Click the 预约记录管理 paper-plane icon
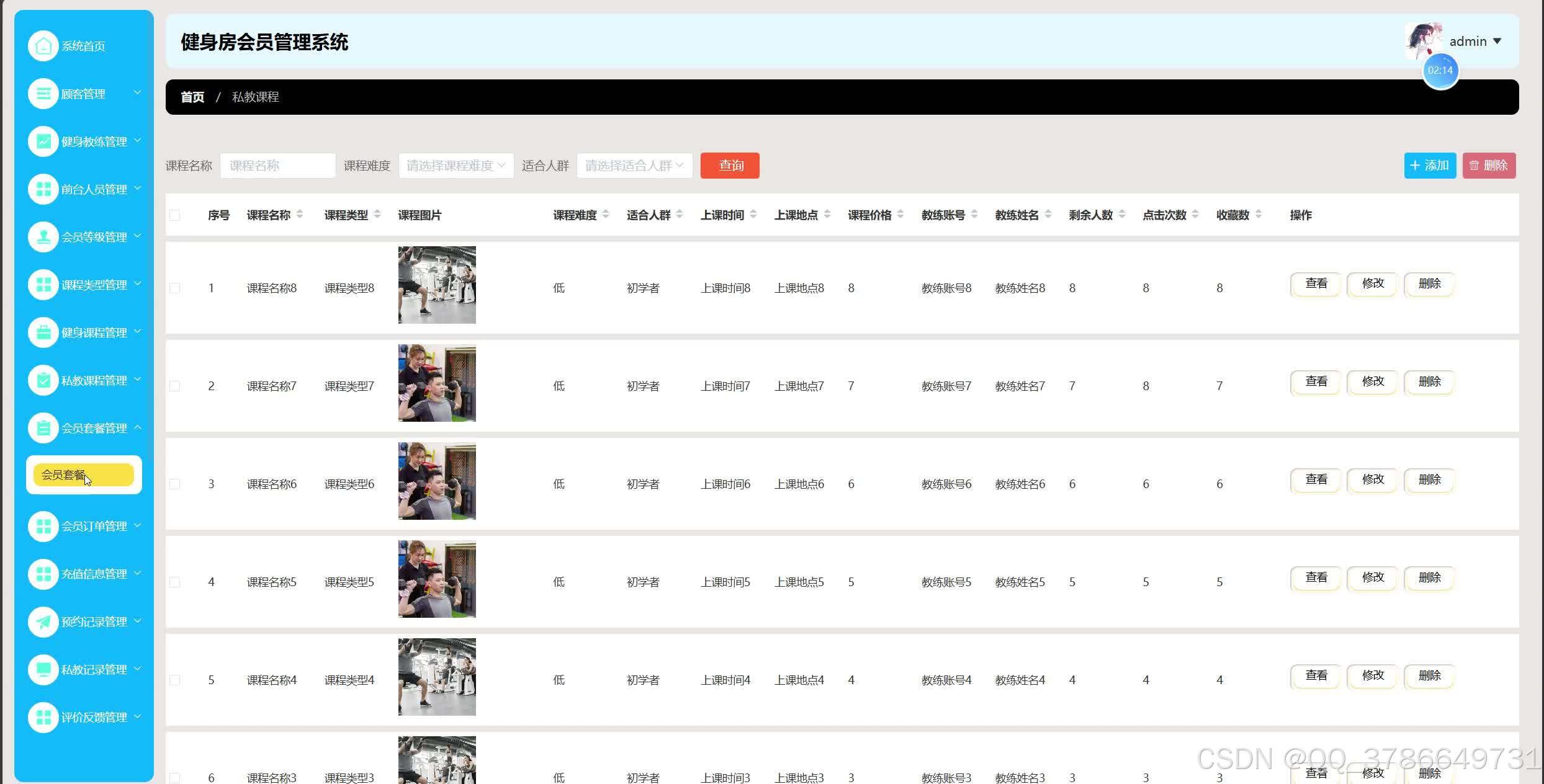 (43, 621)
